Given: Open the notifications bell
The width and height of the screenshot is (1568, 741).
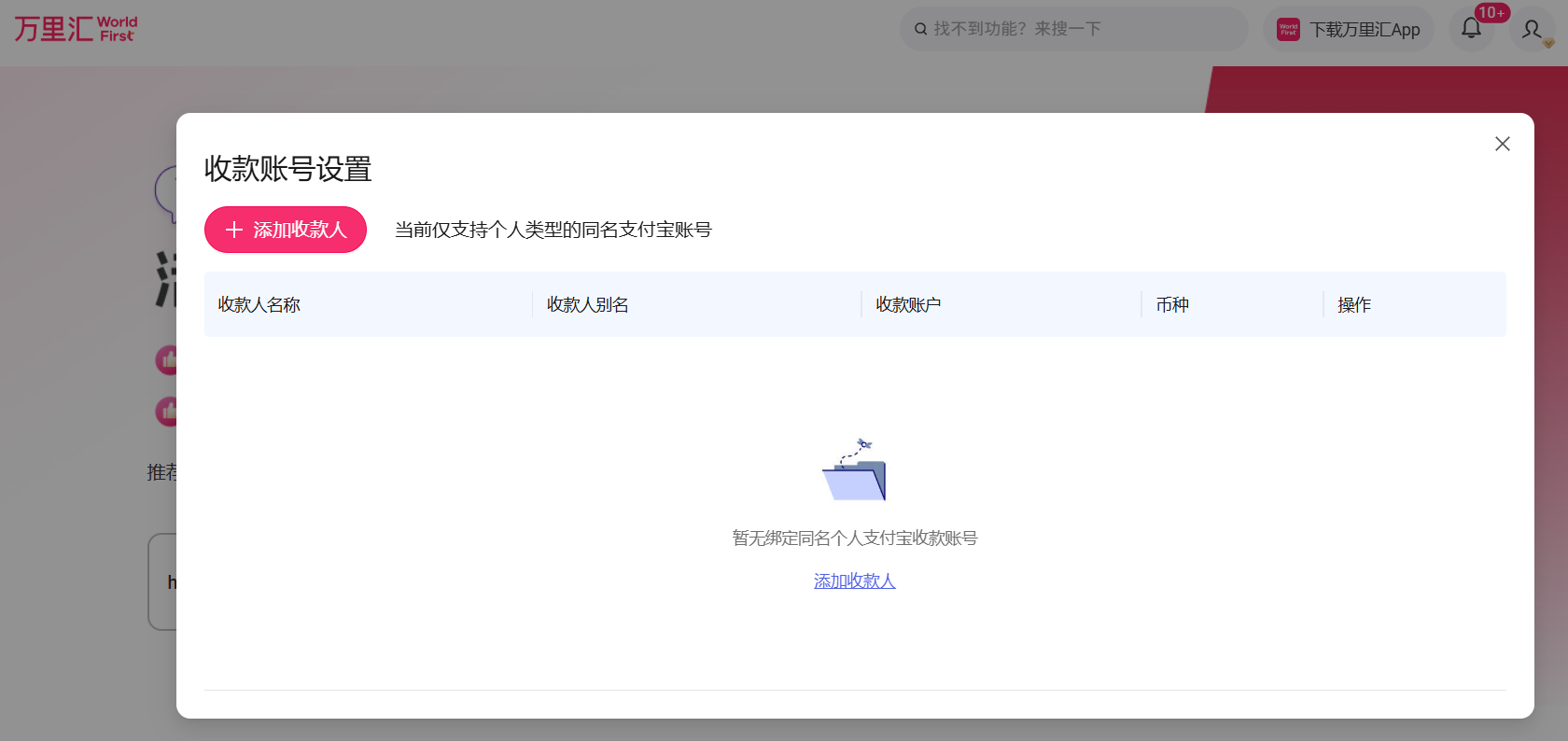Looking at the screenshot, I should pos(1471,29).
